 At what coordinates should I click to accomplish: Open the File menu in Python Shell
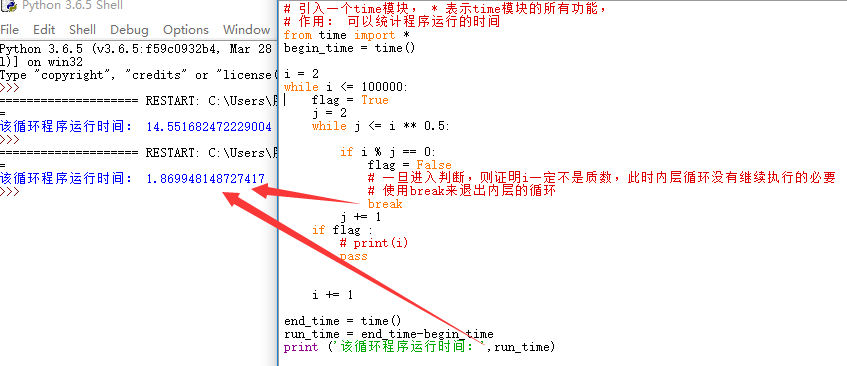(x=10, y=30)
